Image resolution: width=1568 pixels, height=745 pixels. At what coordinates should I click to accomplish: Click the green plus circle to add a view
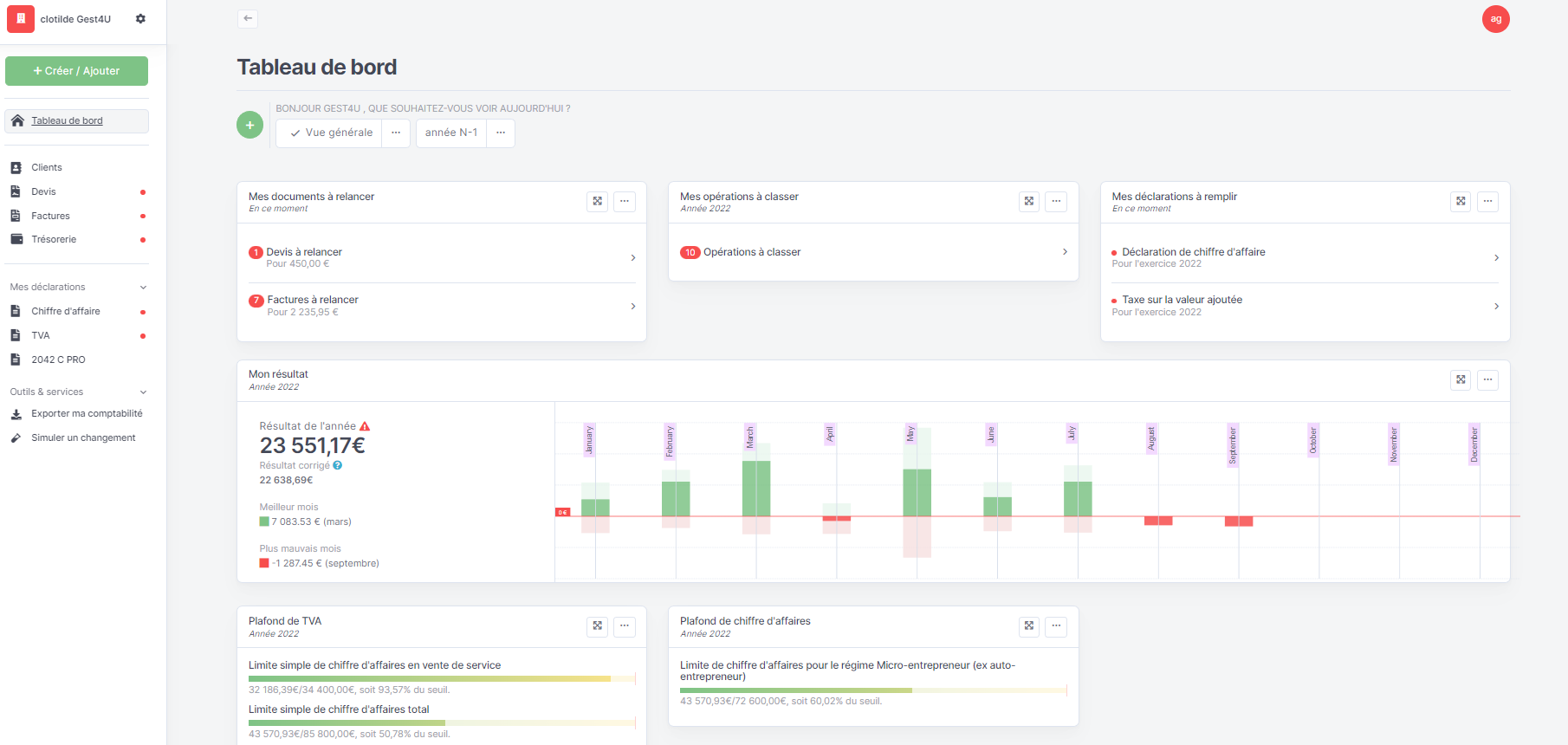click(x=249, y=125)
